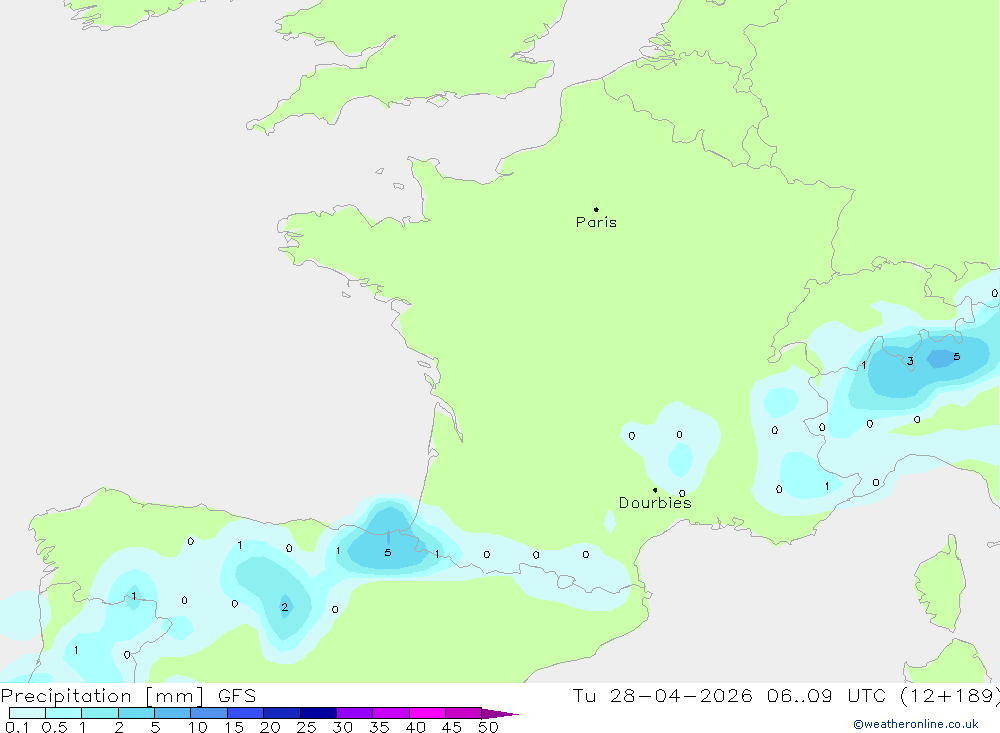The image size is (1000, 733).
Task: Click the GFS model label
Action: point(237,695)
